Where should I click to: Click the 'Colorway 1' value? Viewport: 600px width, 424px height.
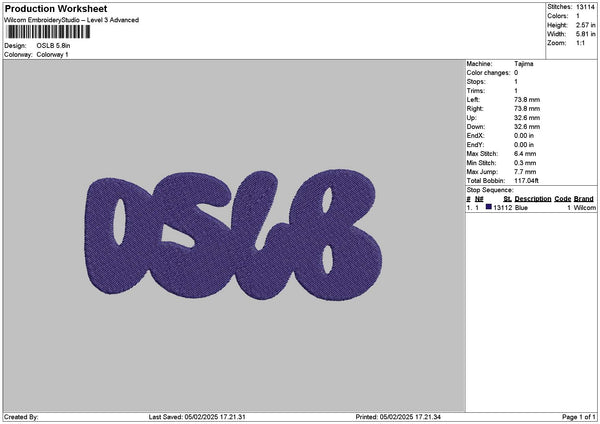pos(52,55)
